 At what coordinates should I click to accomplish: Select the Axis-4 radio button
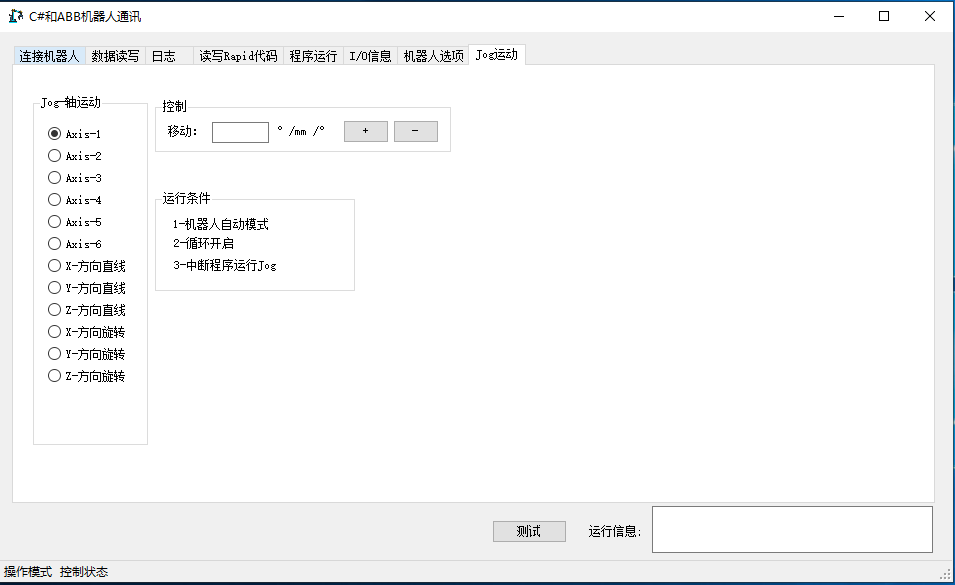(x=54, y=199)
